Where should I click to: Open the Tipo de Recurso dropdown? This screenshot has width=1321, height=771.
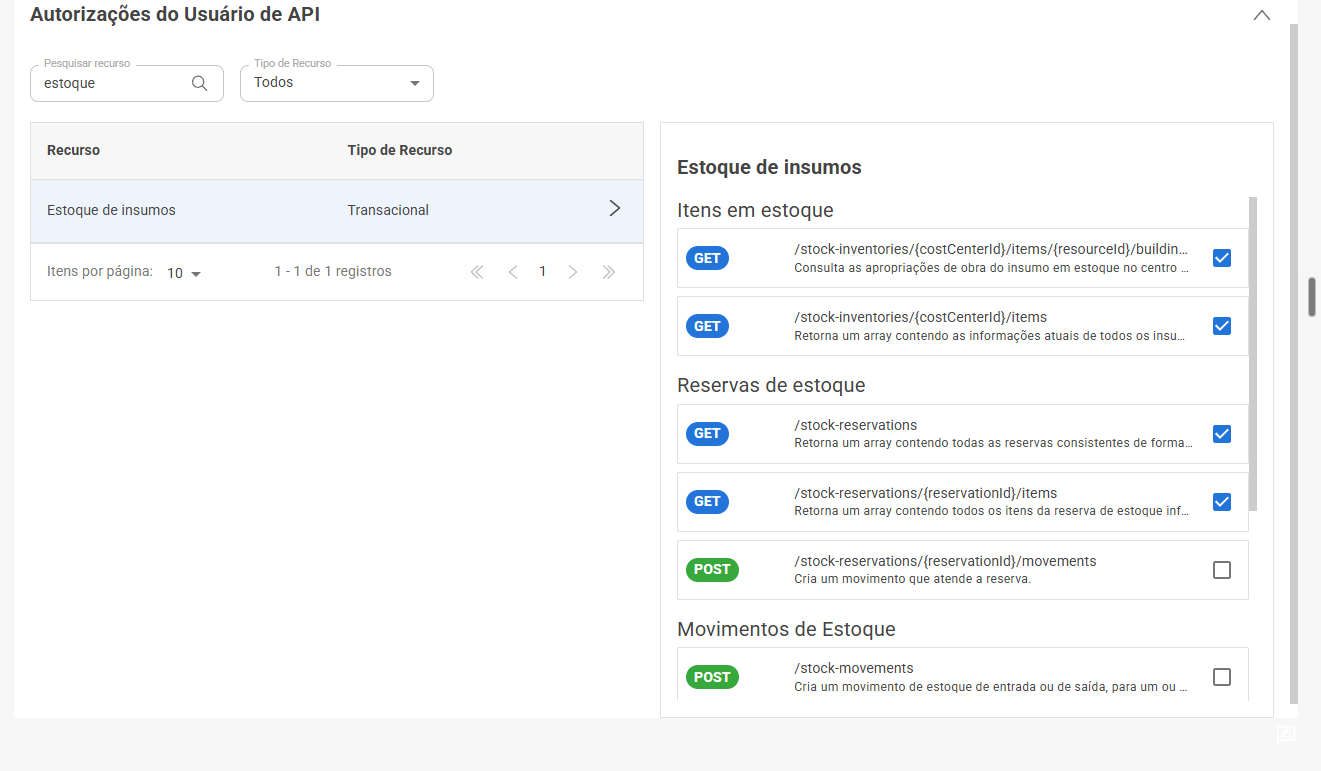click(x=337, y=83)
